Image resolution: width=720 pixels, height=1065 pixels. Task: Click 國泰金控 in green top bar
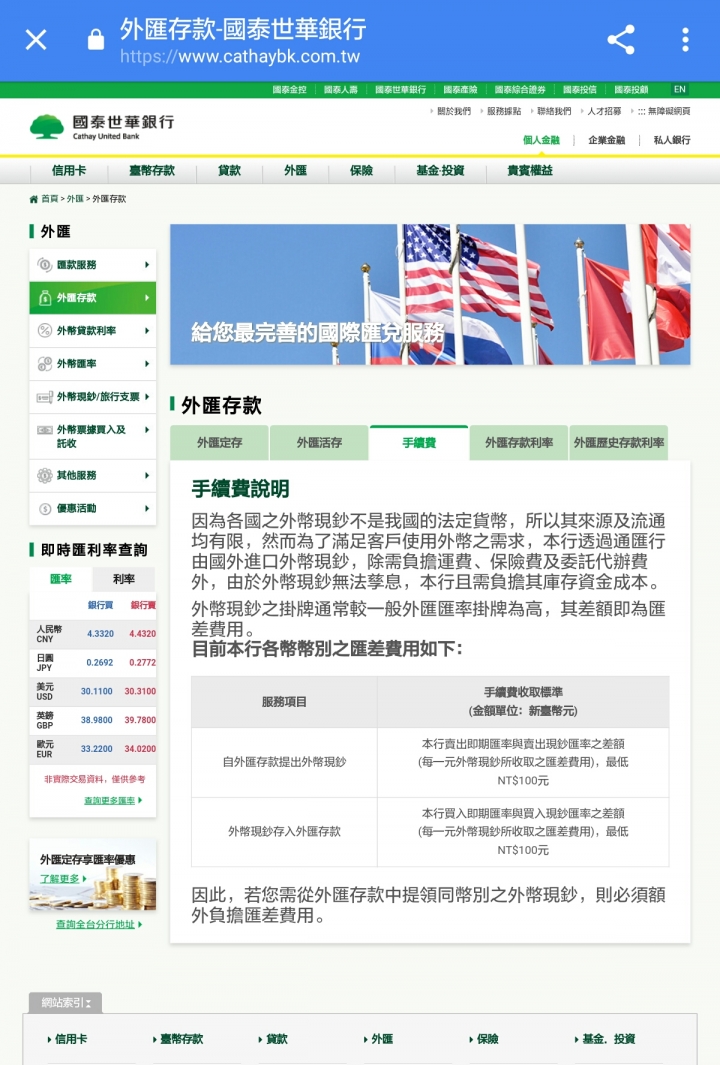click(289, 90)
